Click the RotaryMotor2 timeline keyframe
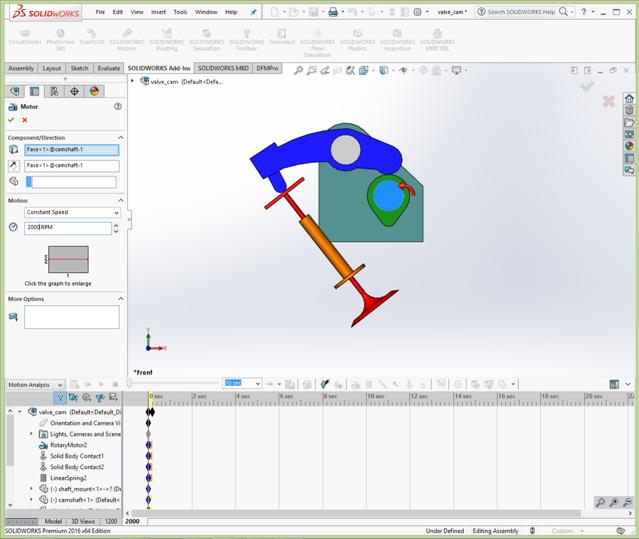The height and width of the screenshot is (539, 639). [149, 445]
